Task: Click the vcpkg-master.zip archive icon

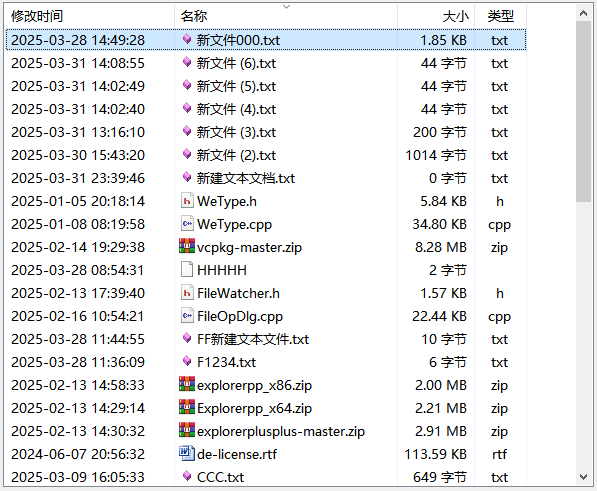Action: pos(187,246)
